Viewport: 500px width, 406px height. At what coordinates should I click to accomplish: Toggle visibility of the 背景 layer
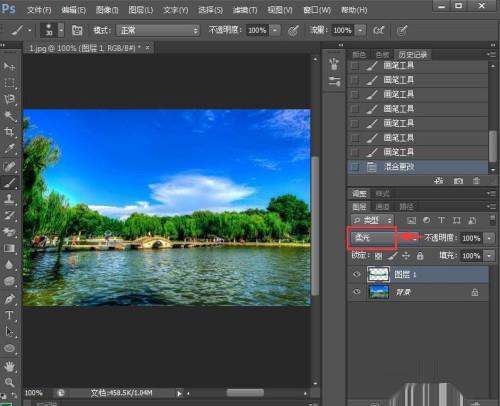[x=357, y=292]
